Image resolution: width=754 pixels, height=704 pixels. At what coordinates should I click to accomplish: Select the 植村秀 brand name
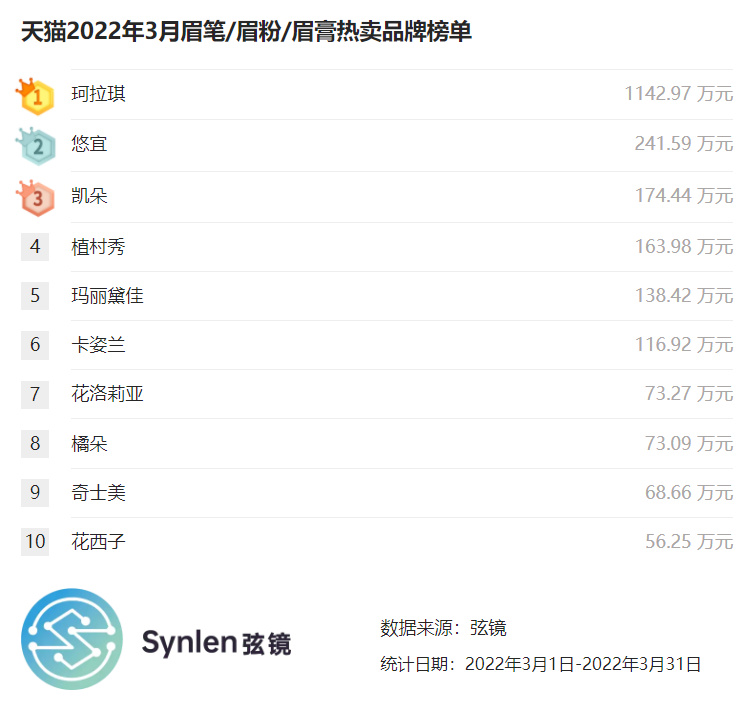point(99,246)
